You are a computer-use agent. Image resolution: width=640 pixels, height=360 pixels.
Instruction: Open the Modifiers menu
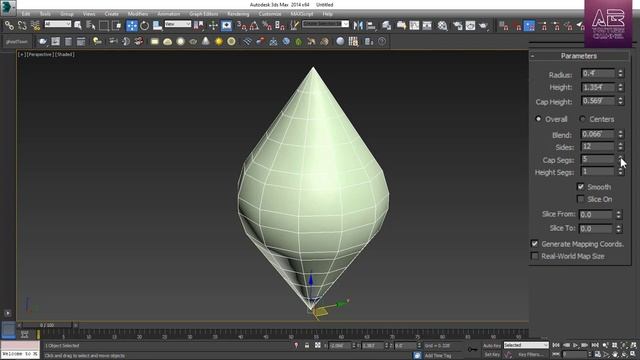(x=138, y=14)
